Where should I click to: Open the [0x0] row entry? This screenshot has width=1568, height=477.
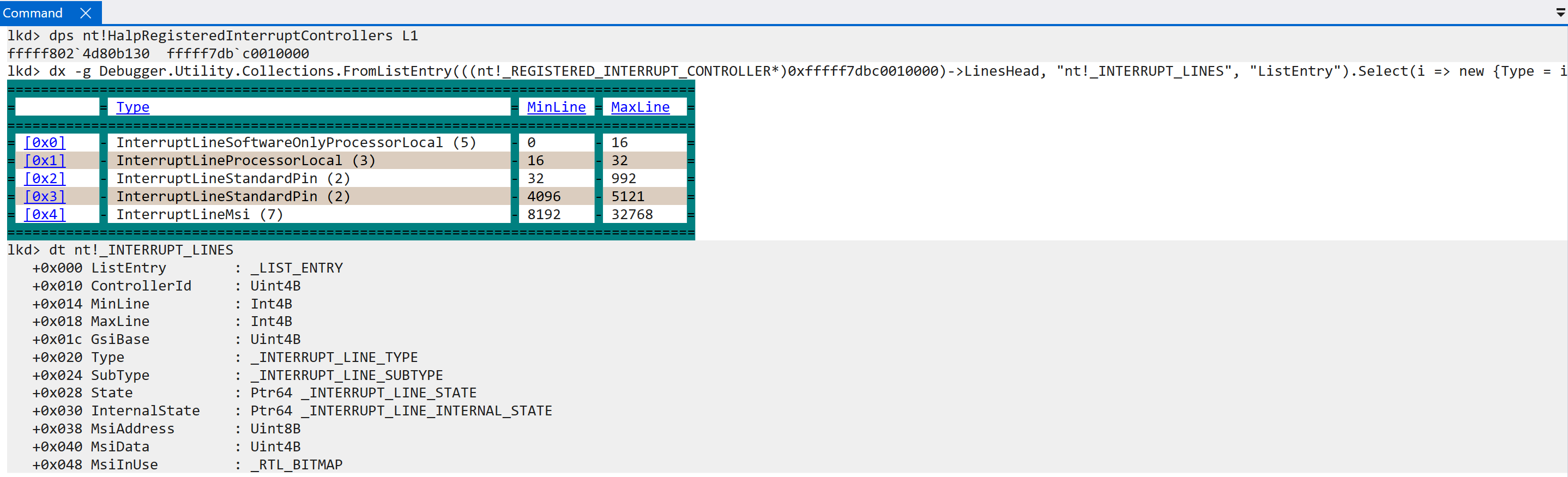45,142
